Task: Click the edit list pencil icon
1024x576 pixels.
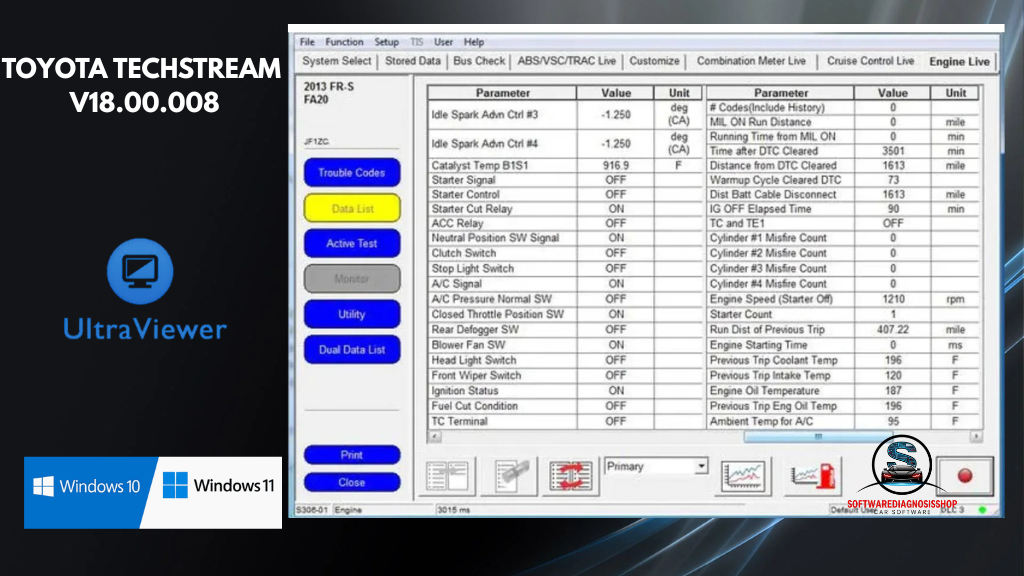Action: (x=512, y=475)
